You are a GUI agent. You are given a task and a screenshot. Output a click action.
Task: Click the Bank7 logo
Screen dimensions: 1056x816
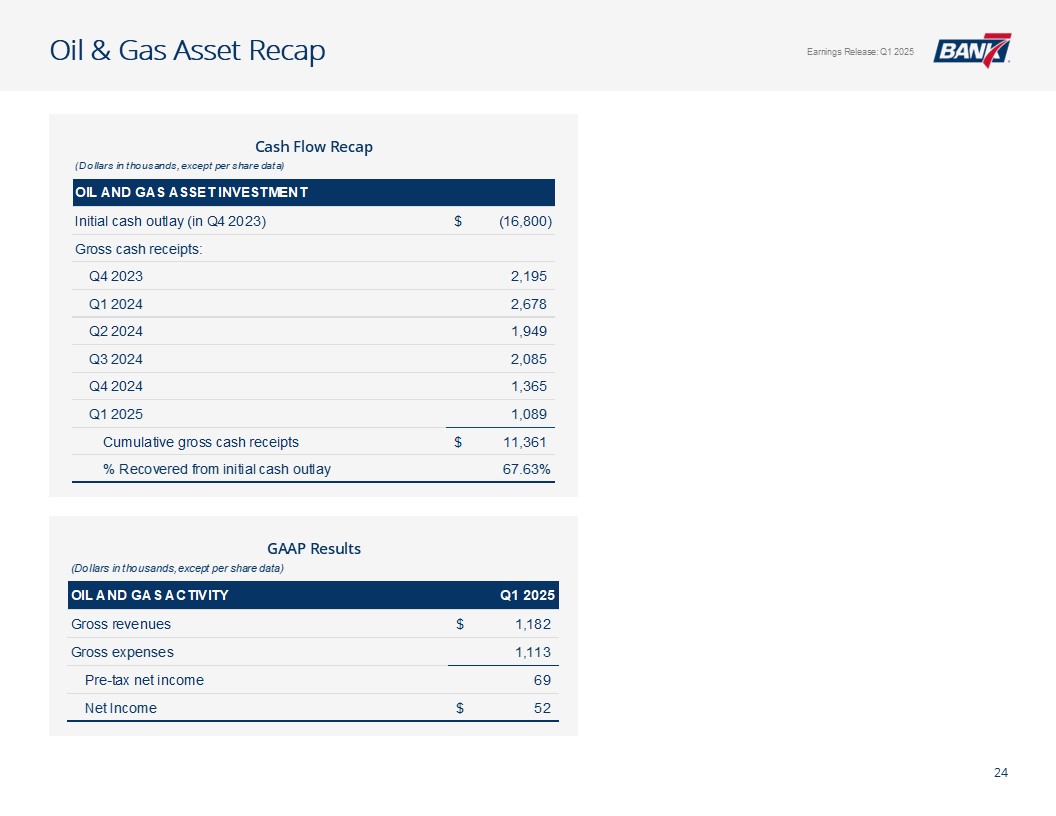coord(972,50)
